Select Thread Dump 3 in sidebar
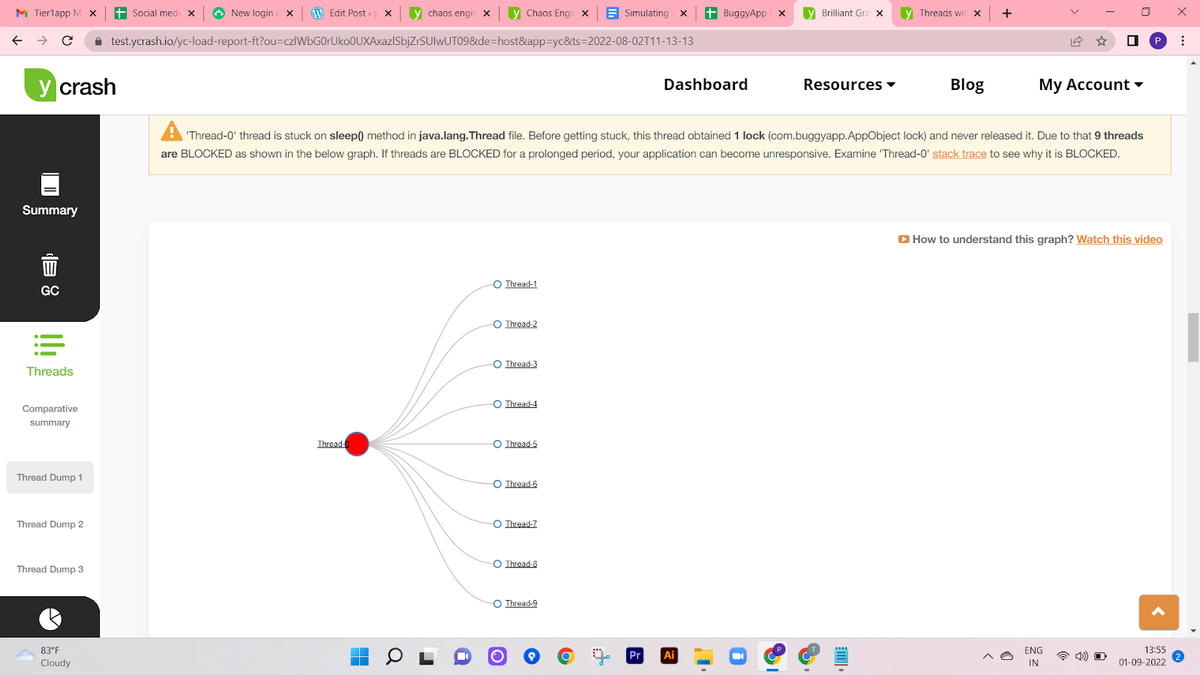 [x=50, y=569]
